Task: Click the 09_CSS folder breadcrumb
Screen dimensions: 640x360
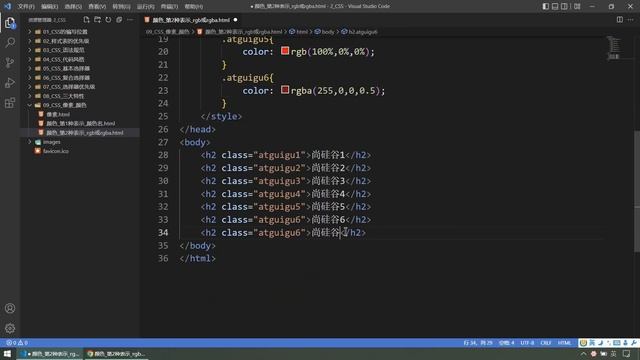Action: (x=168, y=31)
